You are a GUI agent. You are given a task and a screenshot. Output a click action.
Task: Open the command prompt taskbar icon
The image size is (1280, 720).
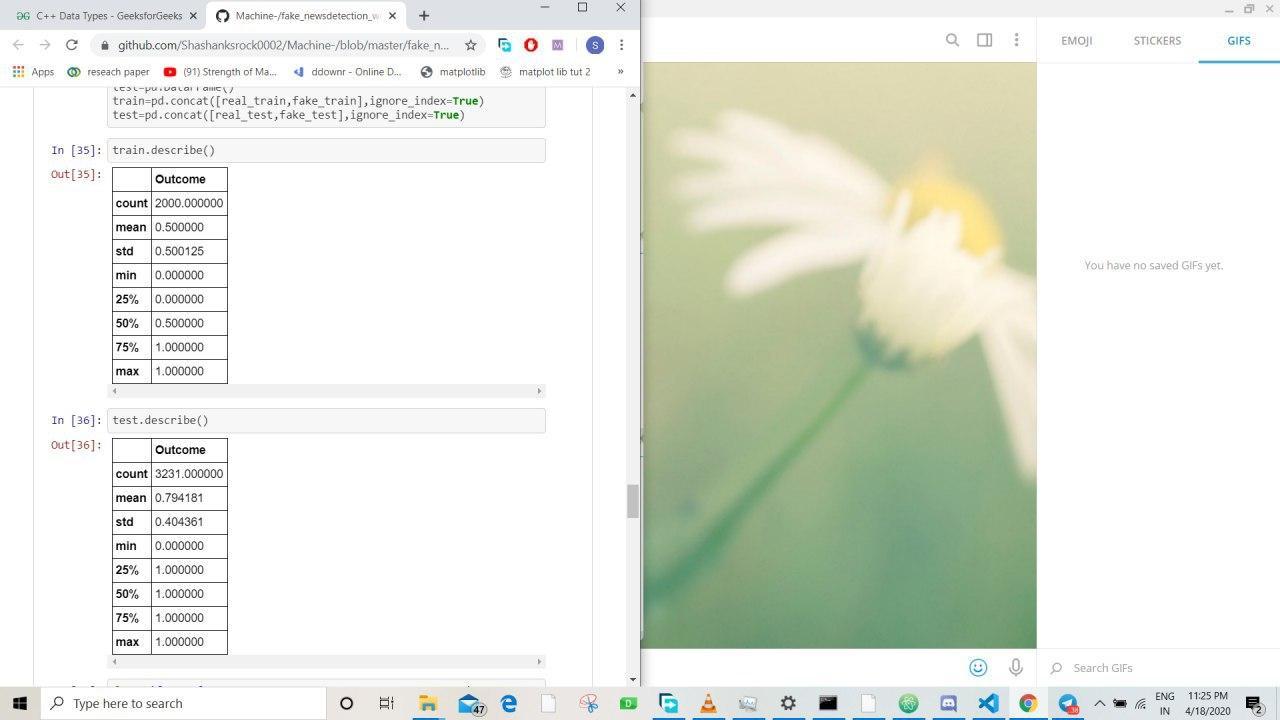coord(828,703)
